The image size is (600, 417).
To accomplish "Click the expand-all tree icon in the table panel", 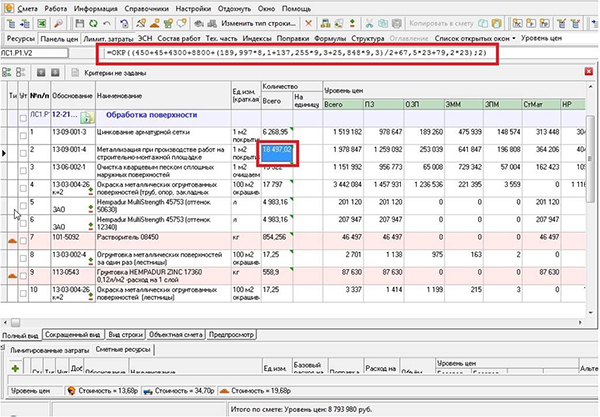I will (7, 72).
